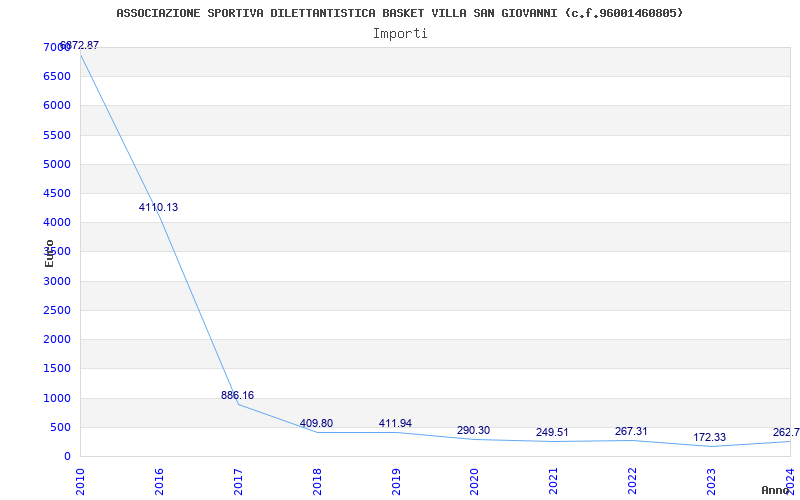The image size is (800, 500).
Task: Click the 1000 y-axis tick label
Action: click(57, 398)
